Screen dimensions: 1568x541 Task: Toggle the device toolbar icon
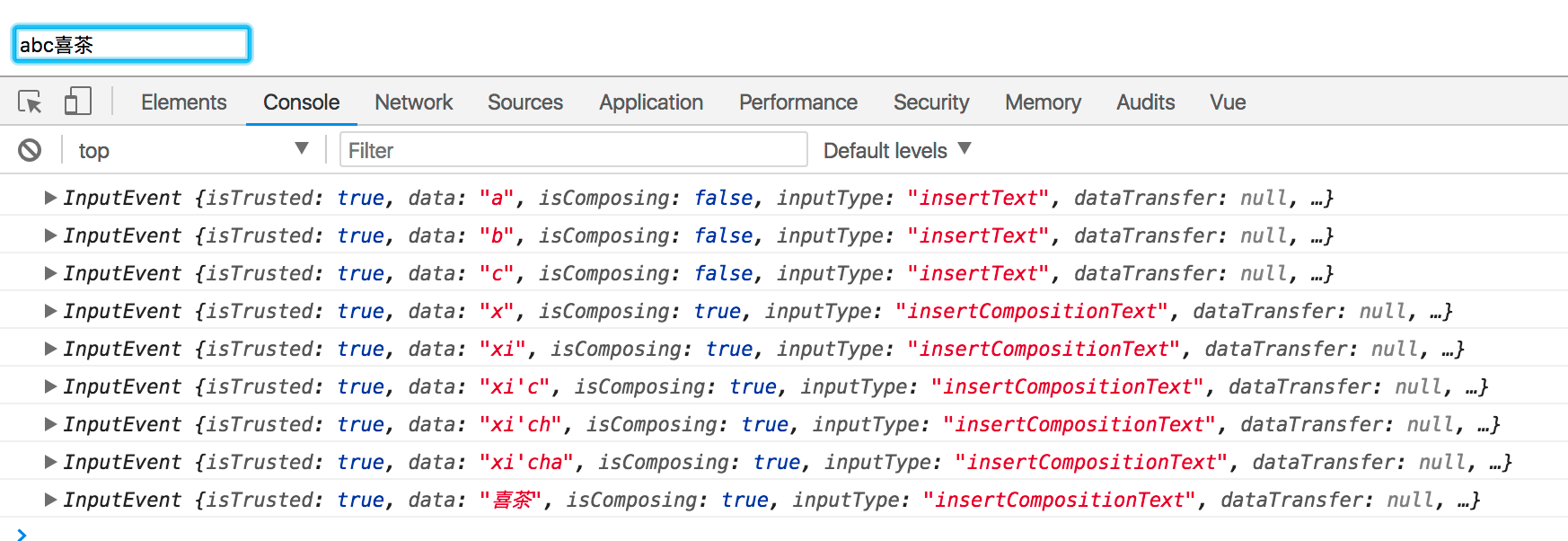click(x=77, y=101)
